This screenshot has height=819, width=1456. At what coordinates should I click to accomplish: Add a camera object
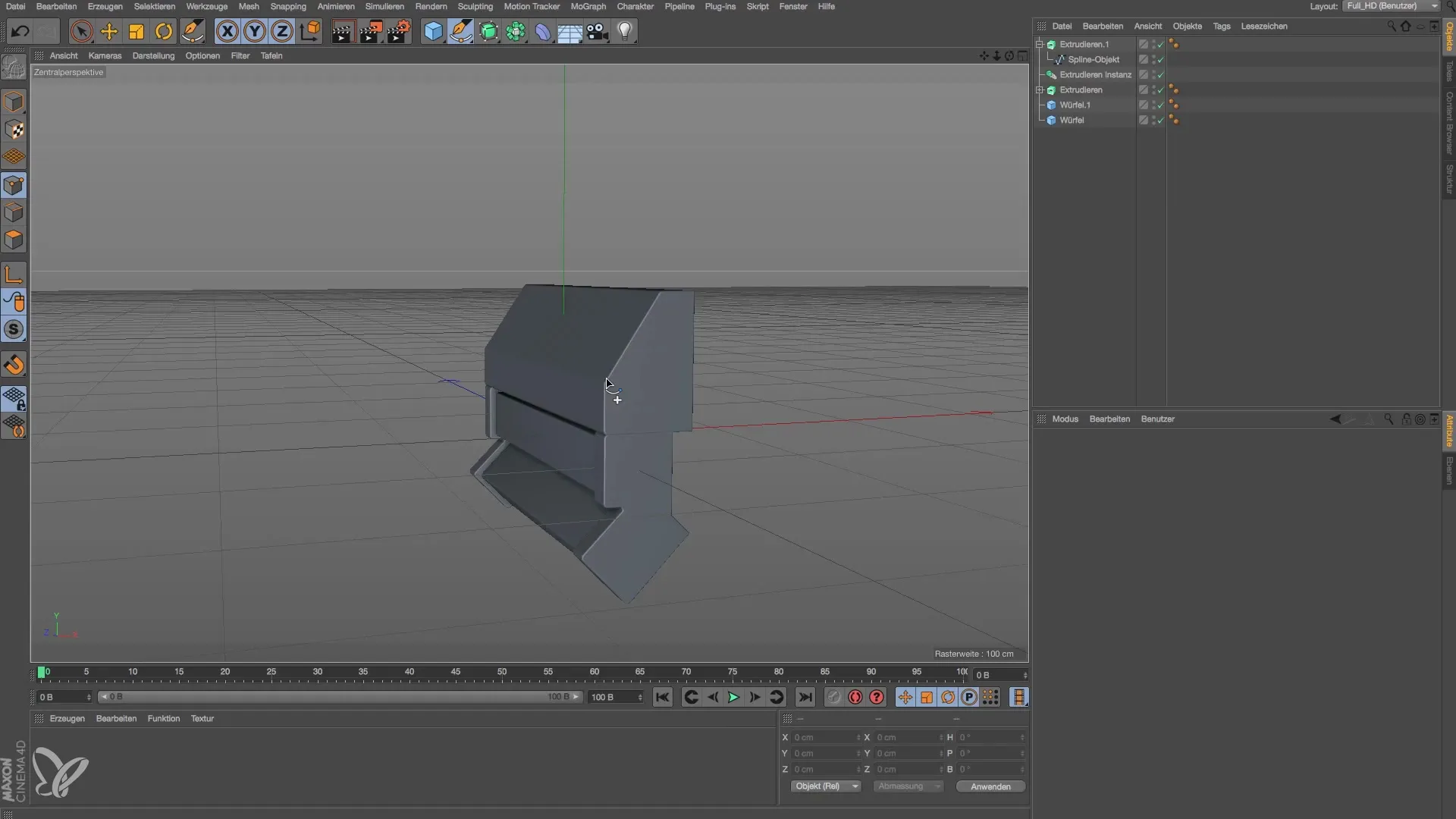(598, 31)
